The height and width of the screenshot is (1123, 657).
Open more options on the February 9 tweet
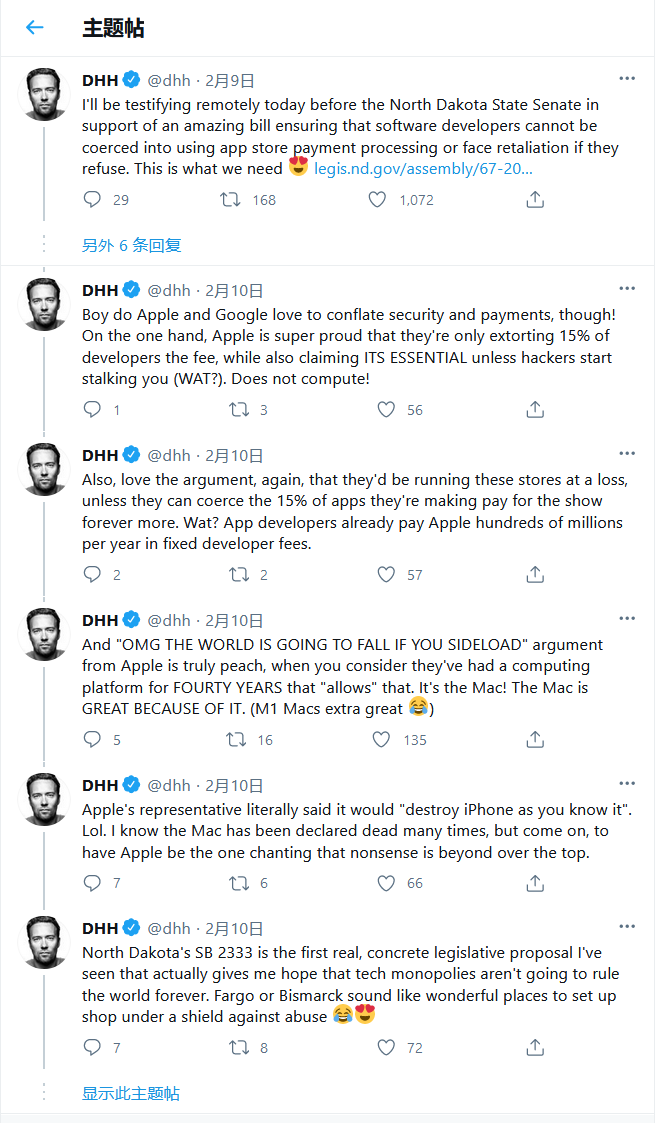(x=627, y=79)
